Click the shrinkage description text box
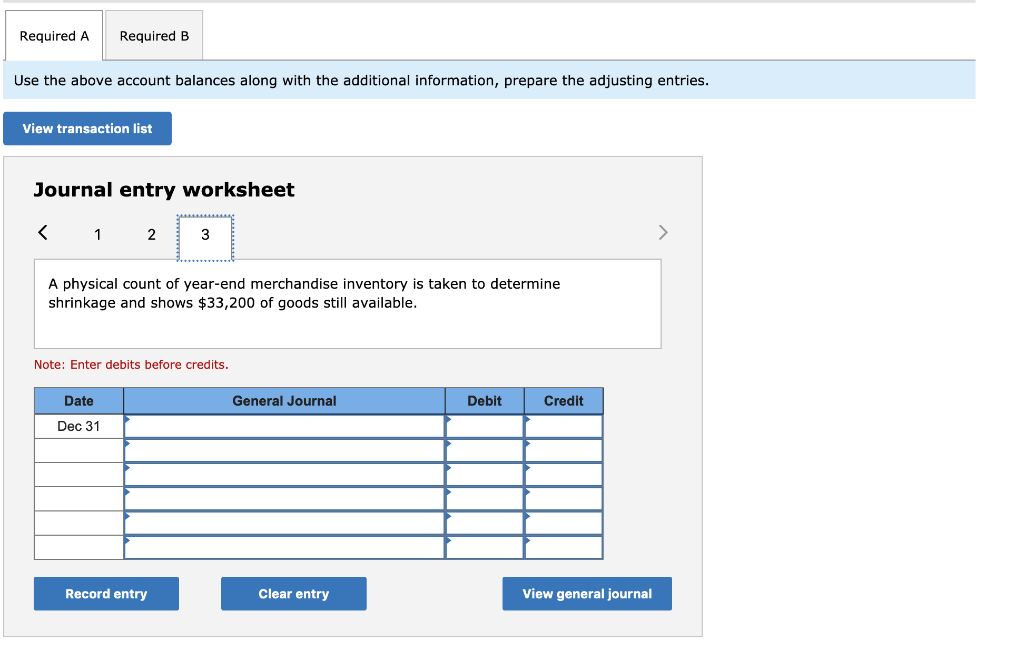The width and height of the screenshot is (1024, 650). [347, 301]
